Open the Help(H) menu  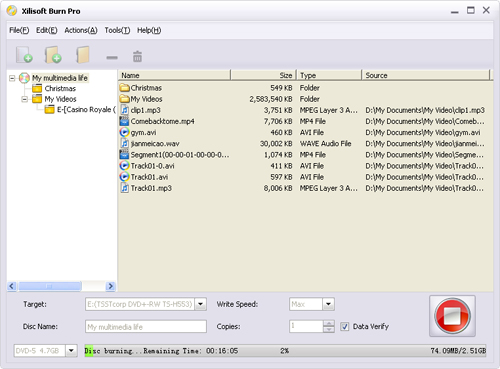click(x=149, y=30)
